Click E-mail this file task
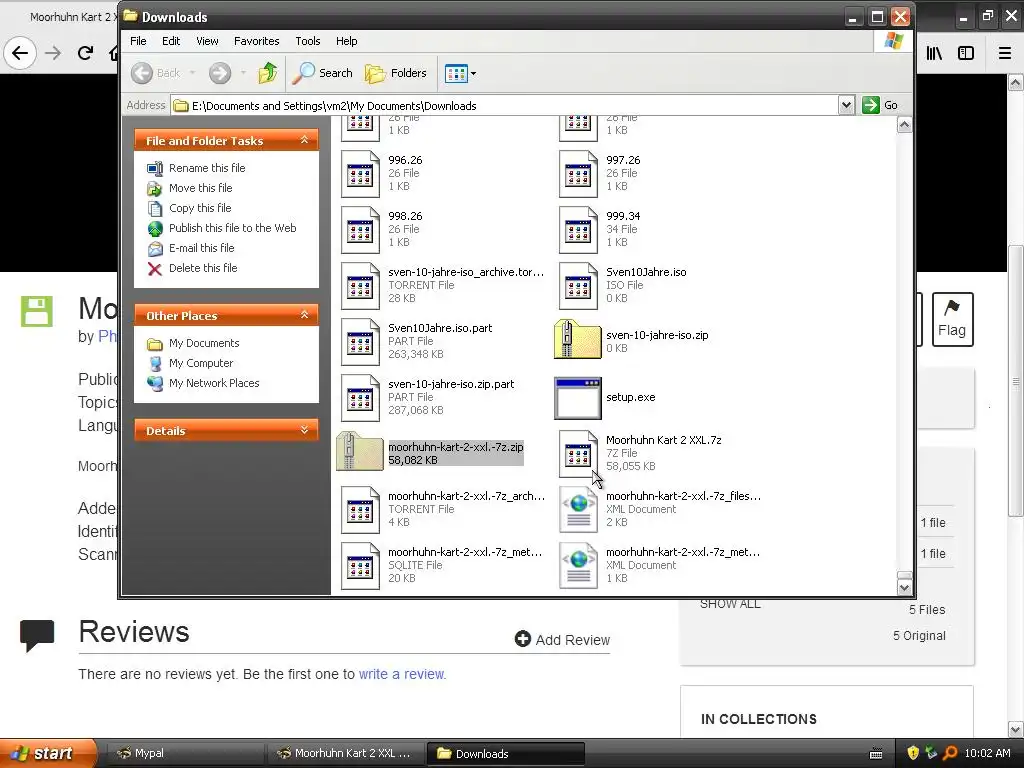This screenshot has height=768, width=1024. coord(201,248)
